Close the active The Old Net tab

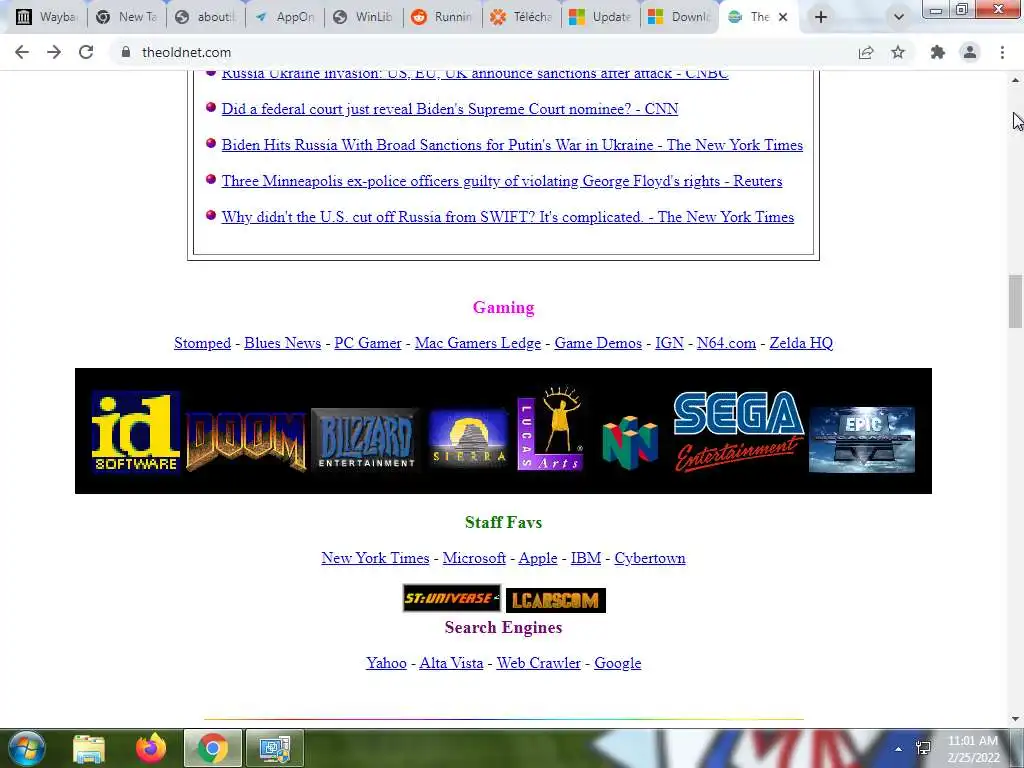pyautogui.click(x=783, y=17)
